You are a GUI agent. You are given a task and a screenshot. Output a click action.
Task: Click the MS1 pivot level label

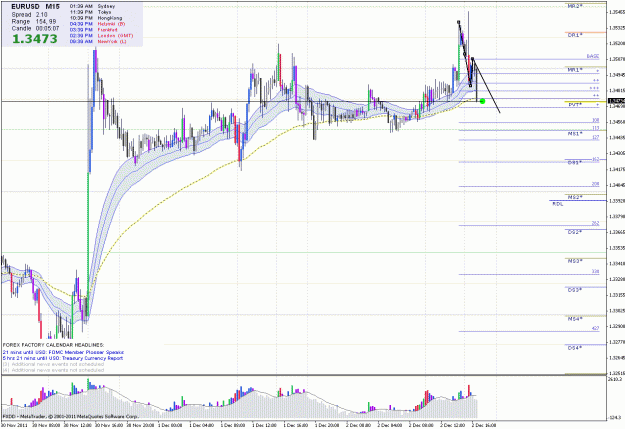(x=575, y=134)
